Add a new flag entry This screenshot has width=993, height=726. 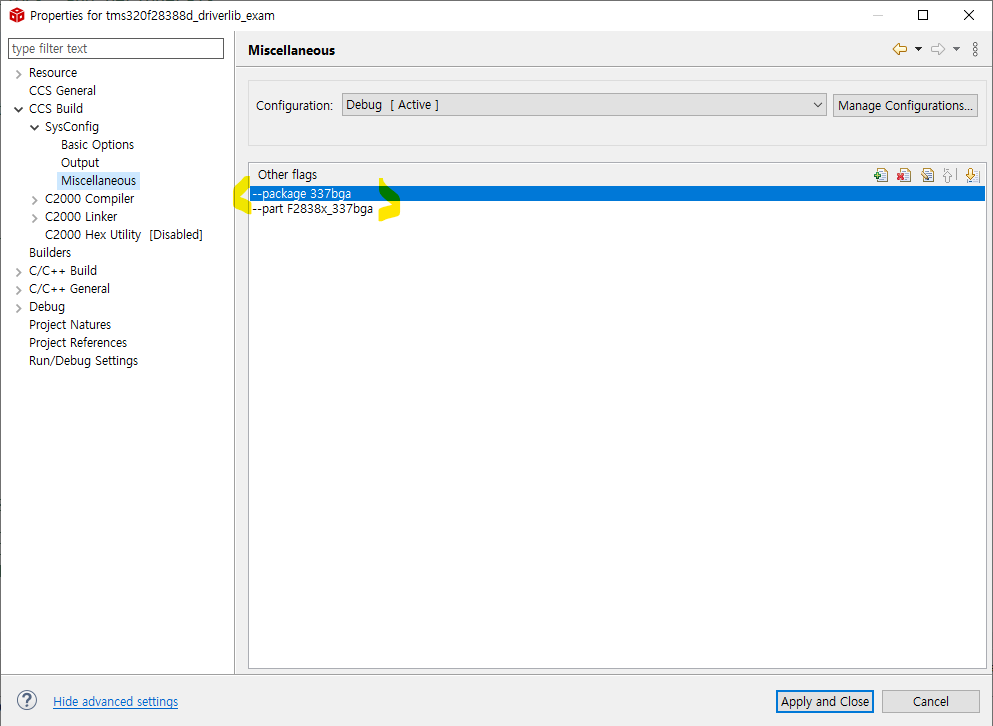point(880,174)
